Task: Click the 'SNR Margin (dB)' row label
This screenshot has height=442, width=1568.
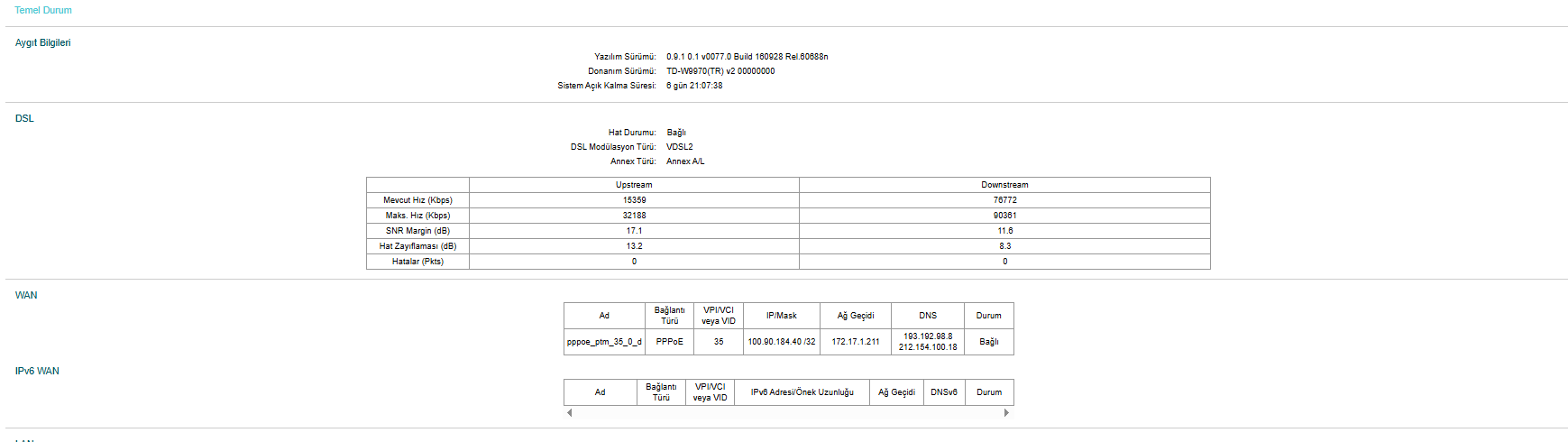Action: (x=417, y=231)
